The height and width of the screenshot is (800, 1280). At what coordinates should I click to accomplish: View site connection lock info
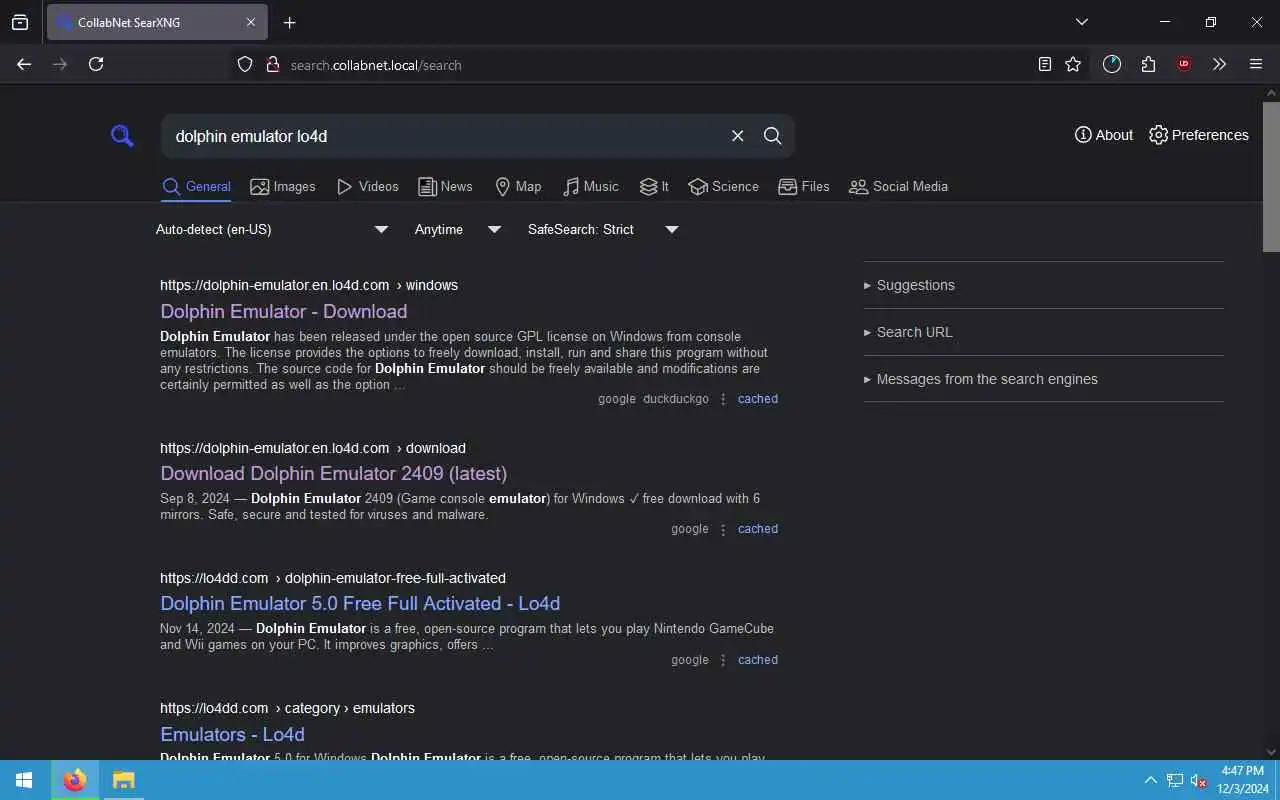271,64
